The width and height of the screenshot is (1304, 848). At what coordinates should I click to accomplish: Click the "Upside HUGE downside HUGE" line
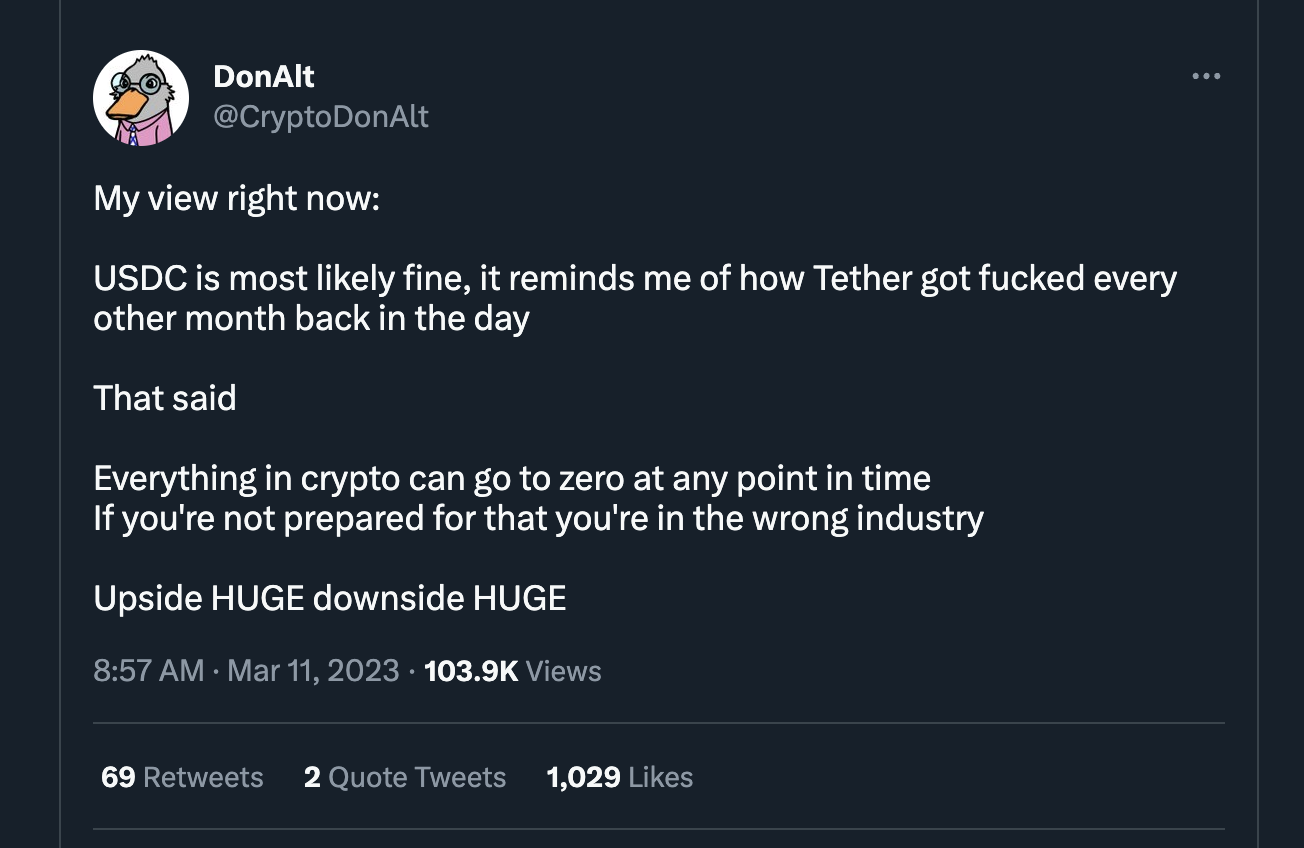click(x=330, y=598)
